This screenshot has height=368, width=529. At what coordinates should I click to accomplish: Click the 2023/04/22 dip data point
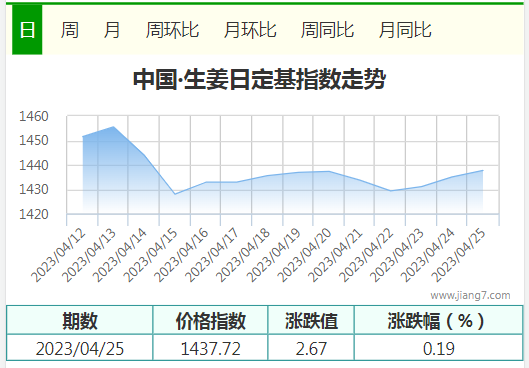[x=391, y=191]
